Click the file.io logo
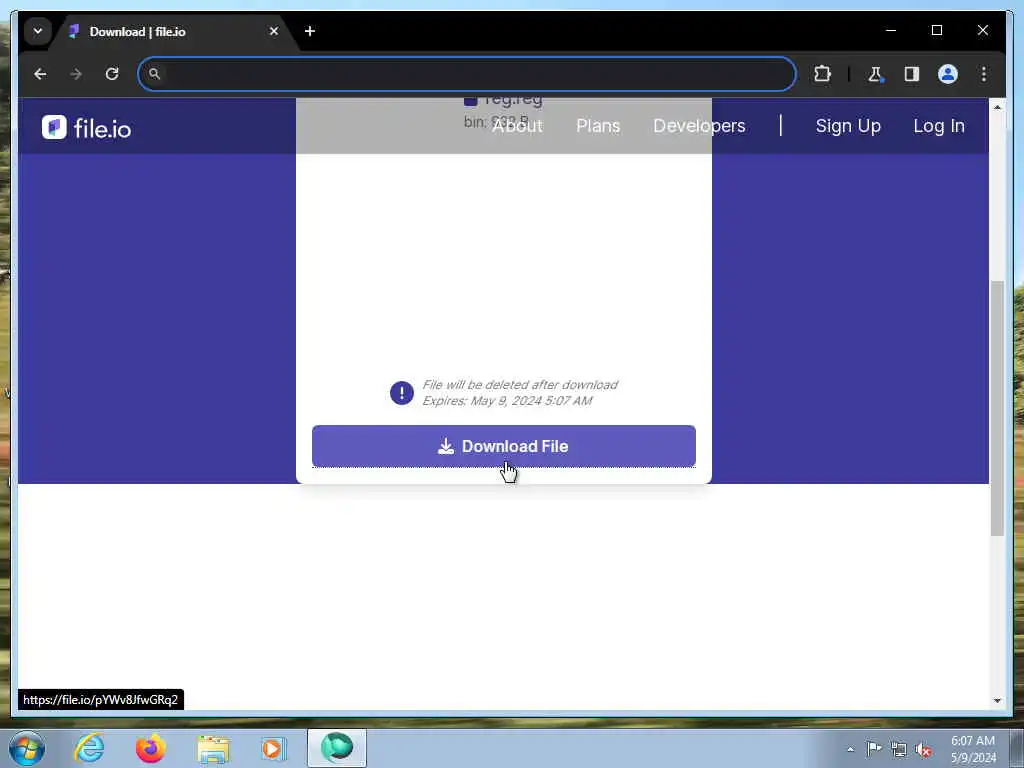This screenshot has height=768, width=1024. click(86, 128)
